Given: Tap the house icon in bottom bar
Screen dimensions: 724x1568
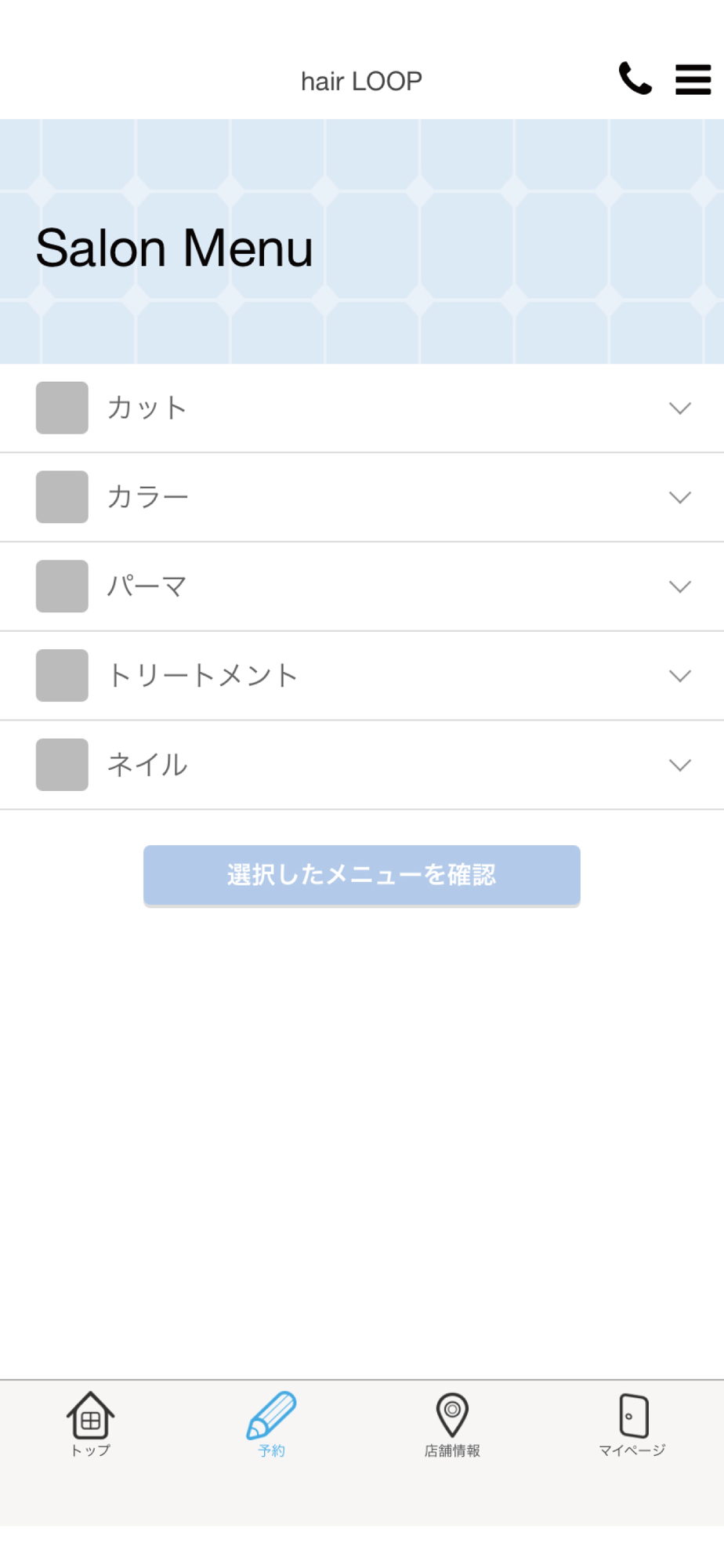Looking at the screenshot, I should click(91, 1415).
